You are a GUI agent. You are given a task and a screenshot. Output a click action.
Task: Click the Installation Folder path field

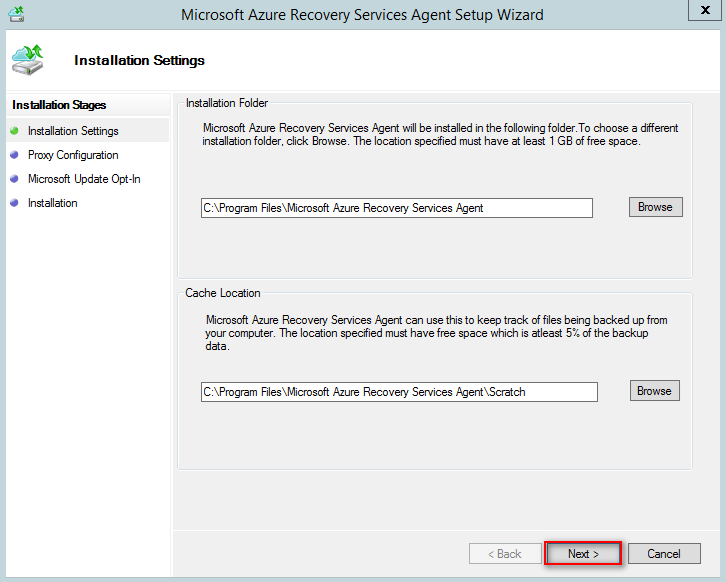396,208
